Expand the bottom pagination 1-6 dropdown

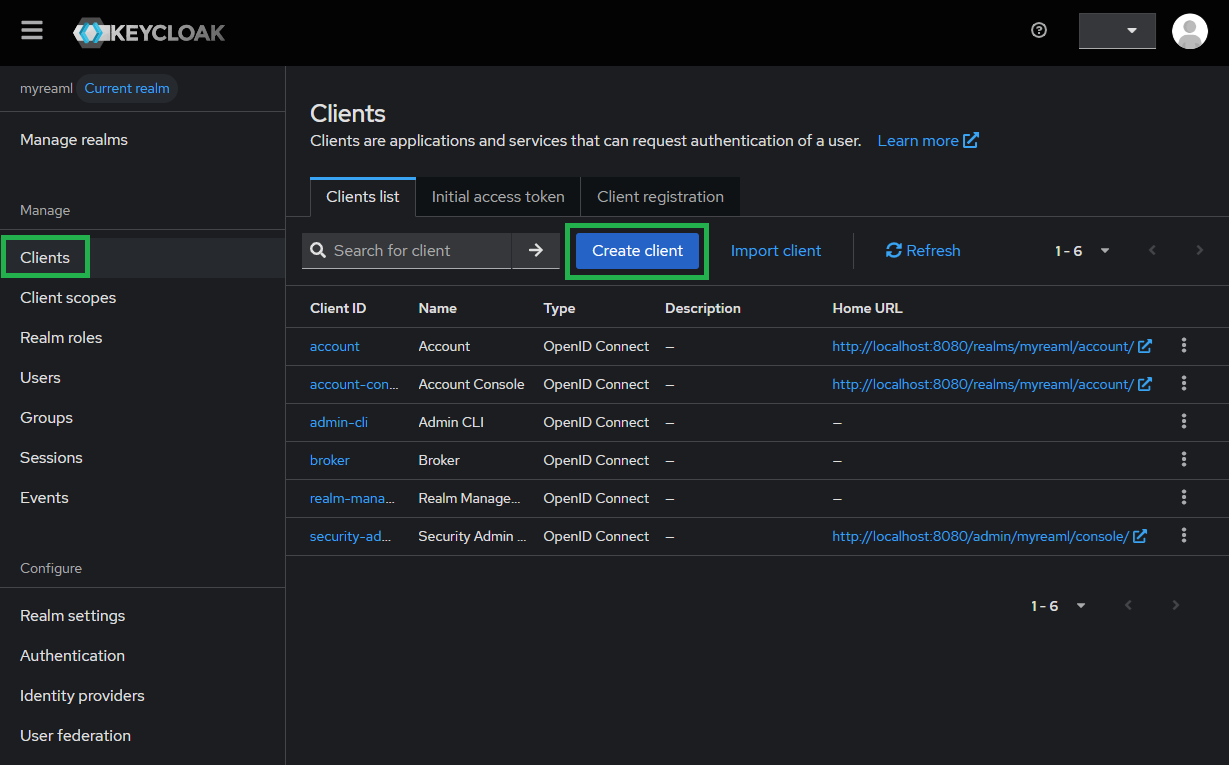[x=1059, y=606]
